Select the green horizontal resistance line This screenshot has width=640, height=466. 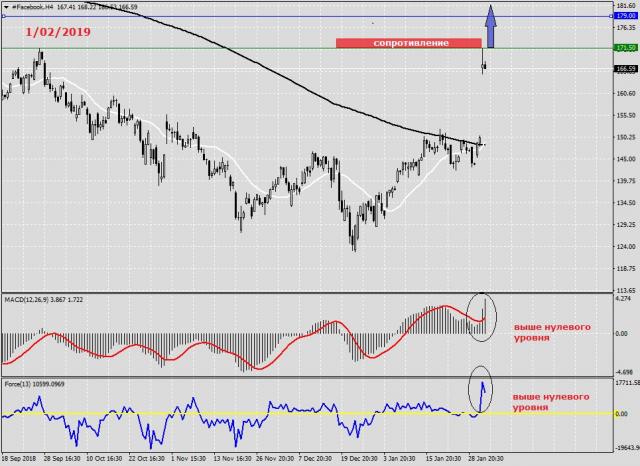pyautogui.click(x=200, y=48)
